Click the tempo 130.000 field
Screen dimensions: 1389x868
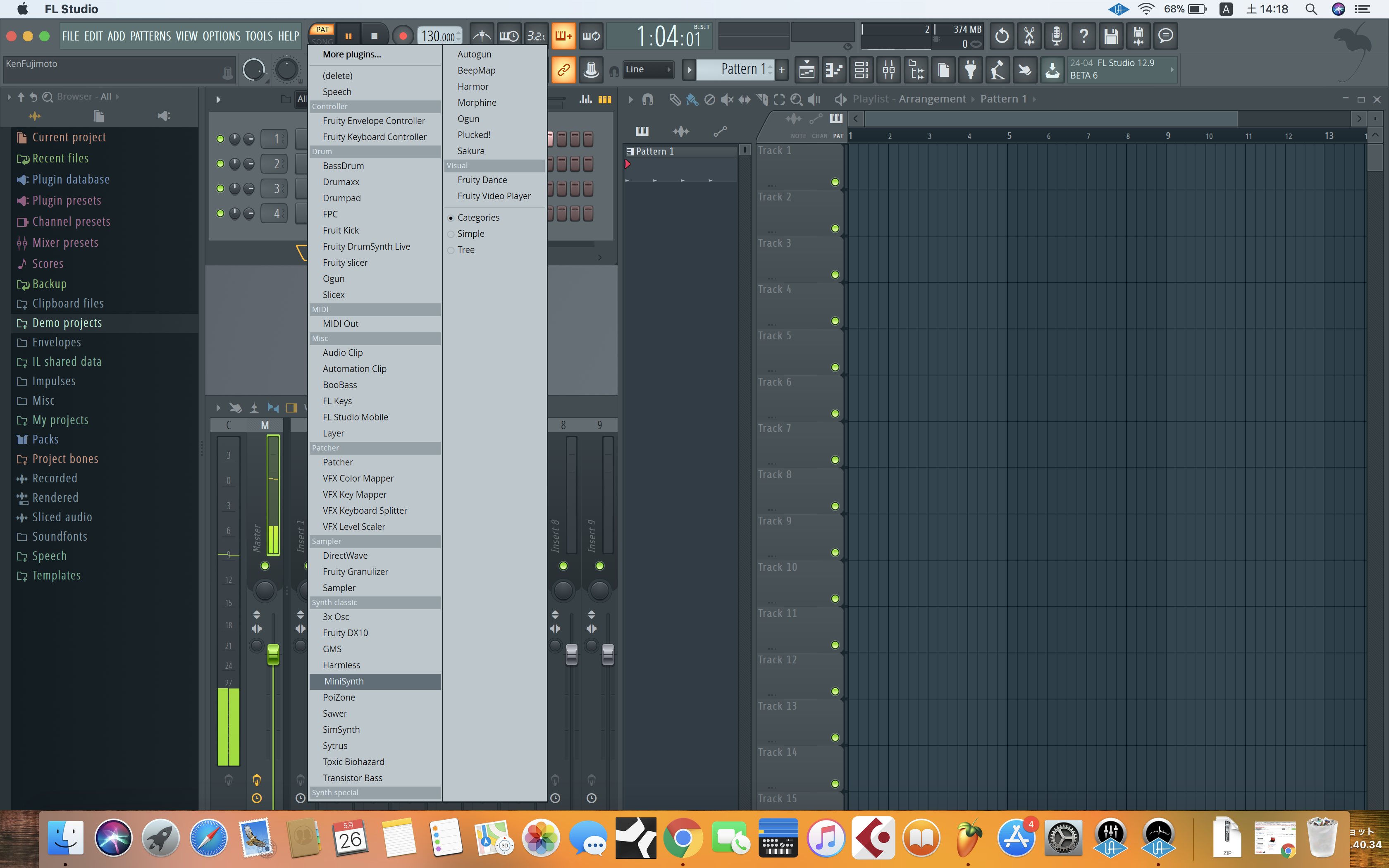tap(439, 36)
